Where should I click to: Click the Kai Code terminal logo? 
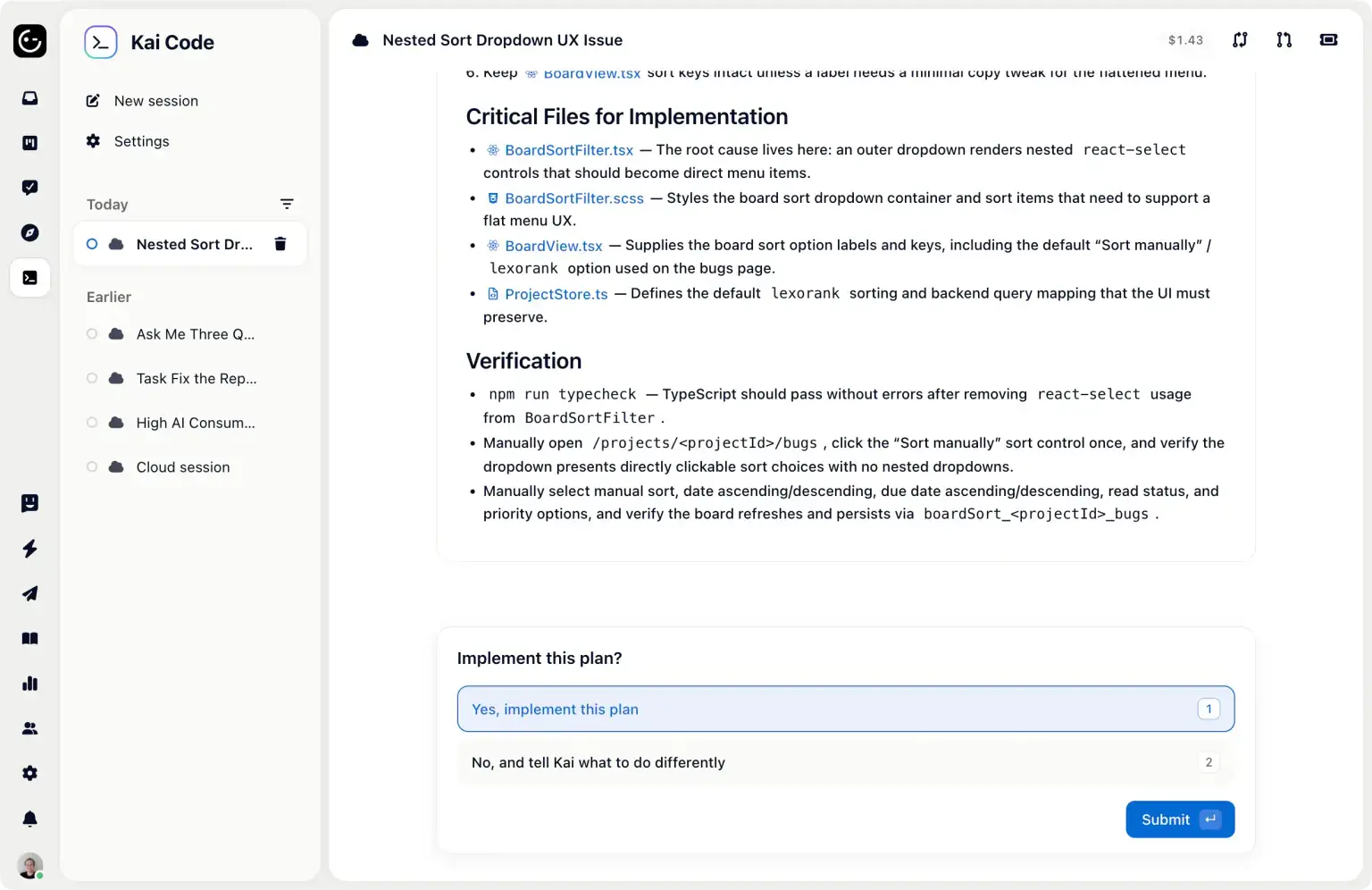pos(100,42)
